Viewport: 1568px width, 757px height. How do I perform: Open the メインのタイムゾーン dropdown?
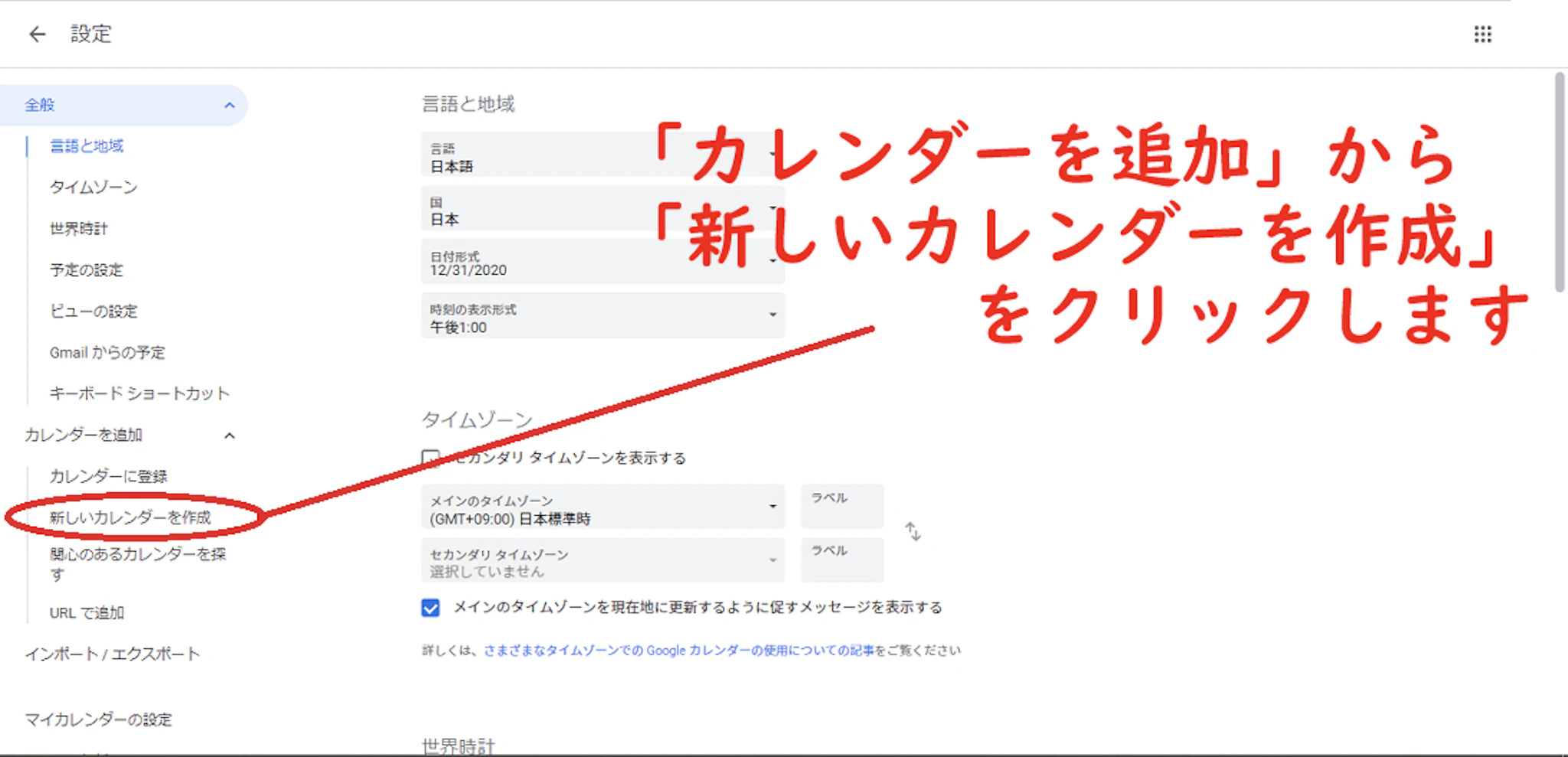773,507
